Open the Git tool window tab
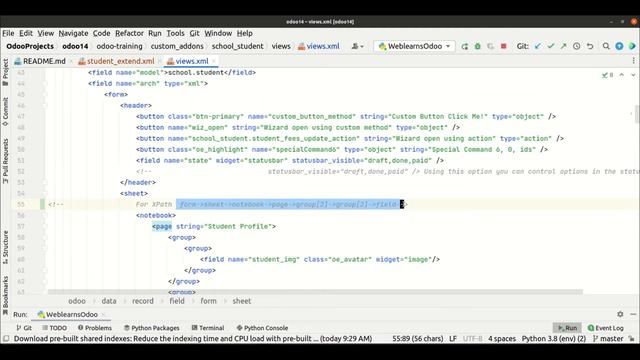Image resolution: width=640 pixels, height=360 pixels. tap(24, 328)
